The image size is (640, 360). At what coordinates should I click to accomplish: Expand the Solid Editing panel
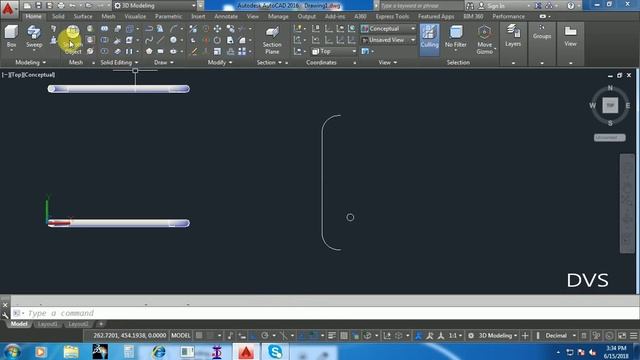[x=119, y=62]
